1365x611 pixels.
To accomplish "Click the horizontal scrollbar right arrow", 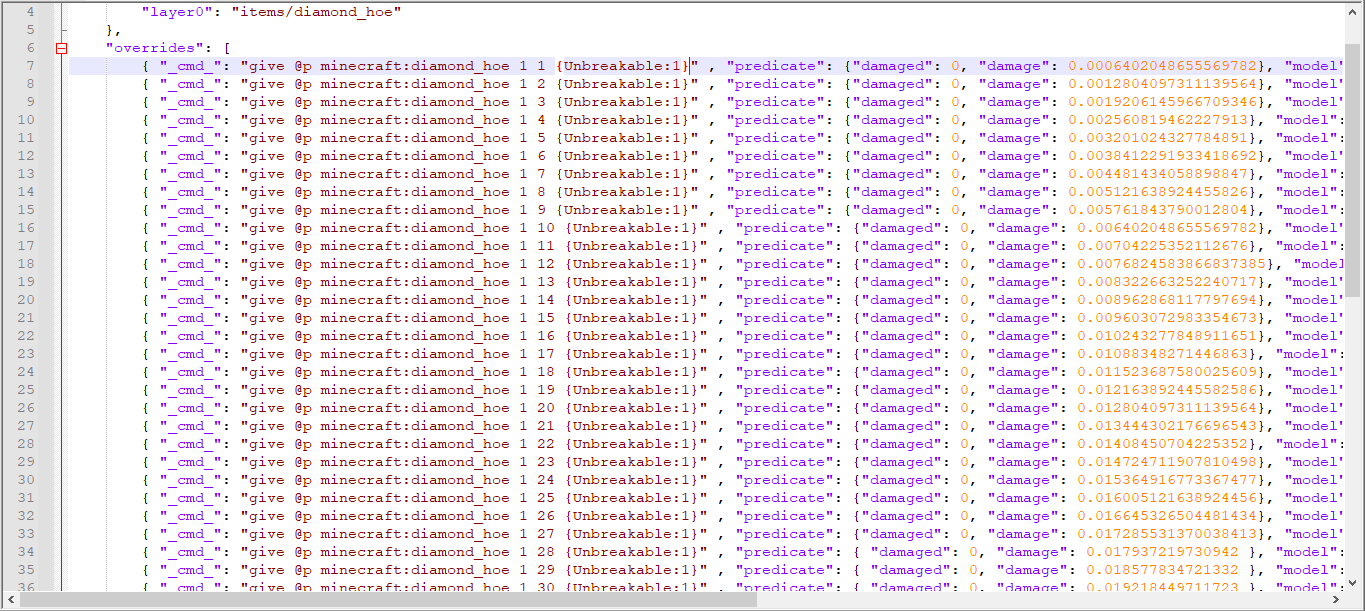I will [x=1337, y=600].
